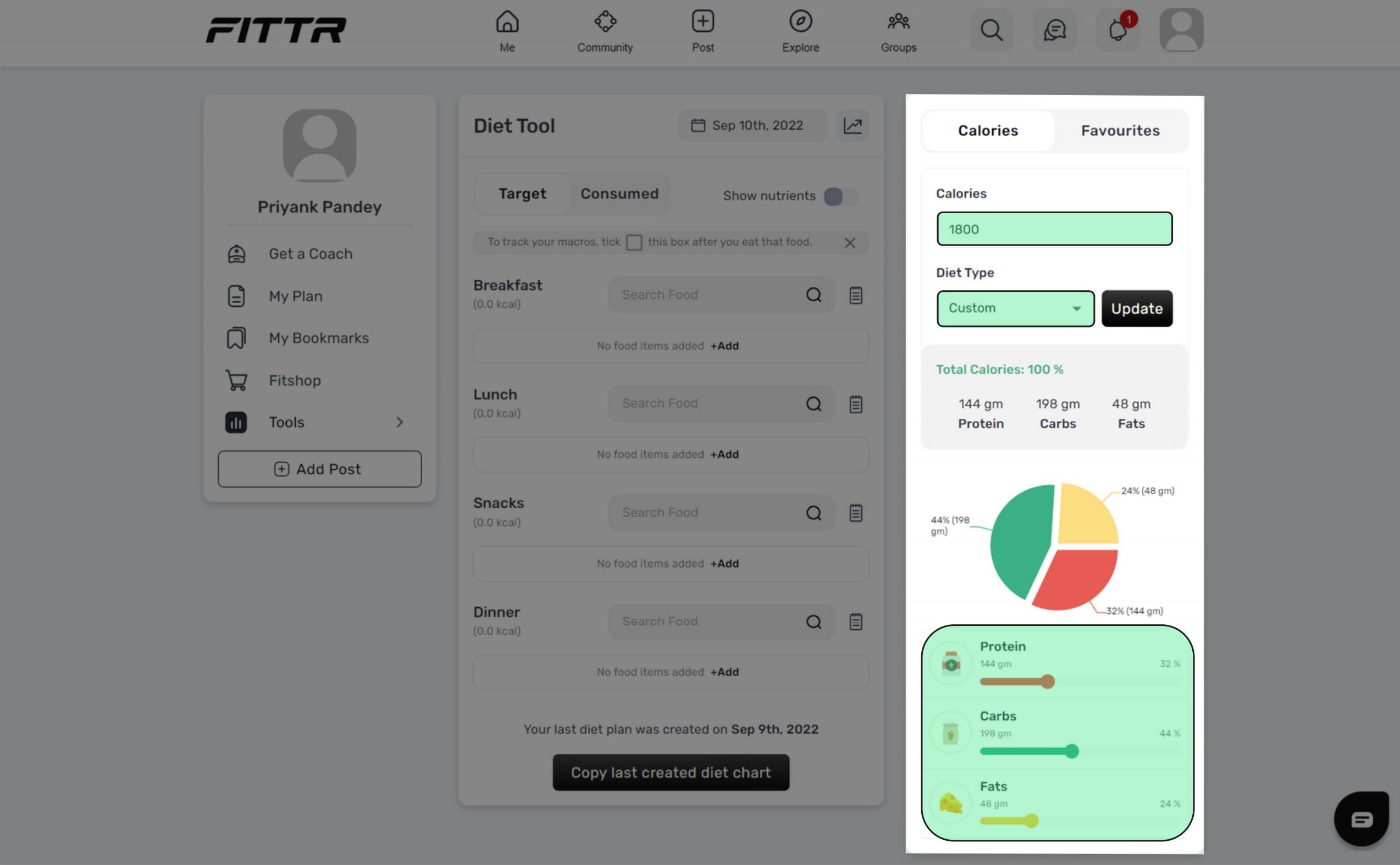Click the Priyank Pandey profile name
The image size is (1400, 865).
click(x=320, y=207)
